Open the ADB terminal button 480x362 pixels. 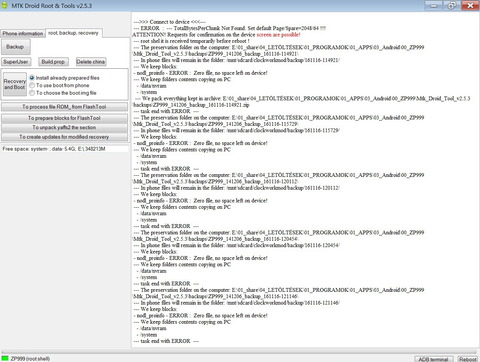tap(434, 359)
